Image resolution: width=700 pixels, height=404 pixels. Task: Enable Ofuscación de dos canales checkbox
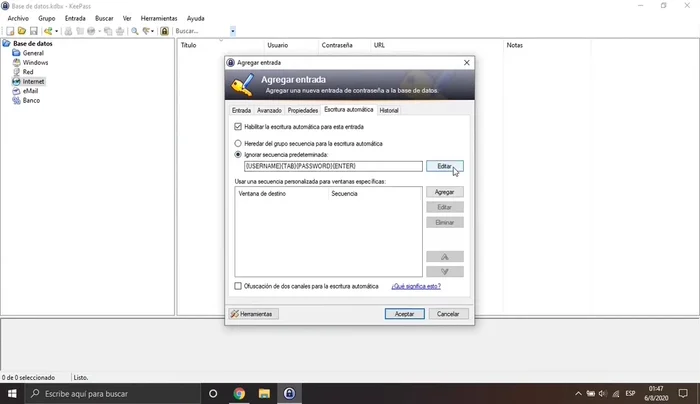(238, 286)
